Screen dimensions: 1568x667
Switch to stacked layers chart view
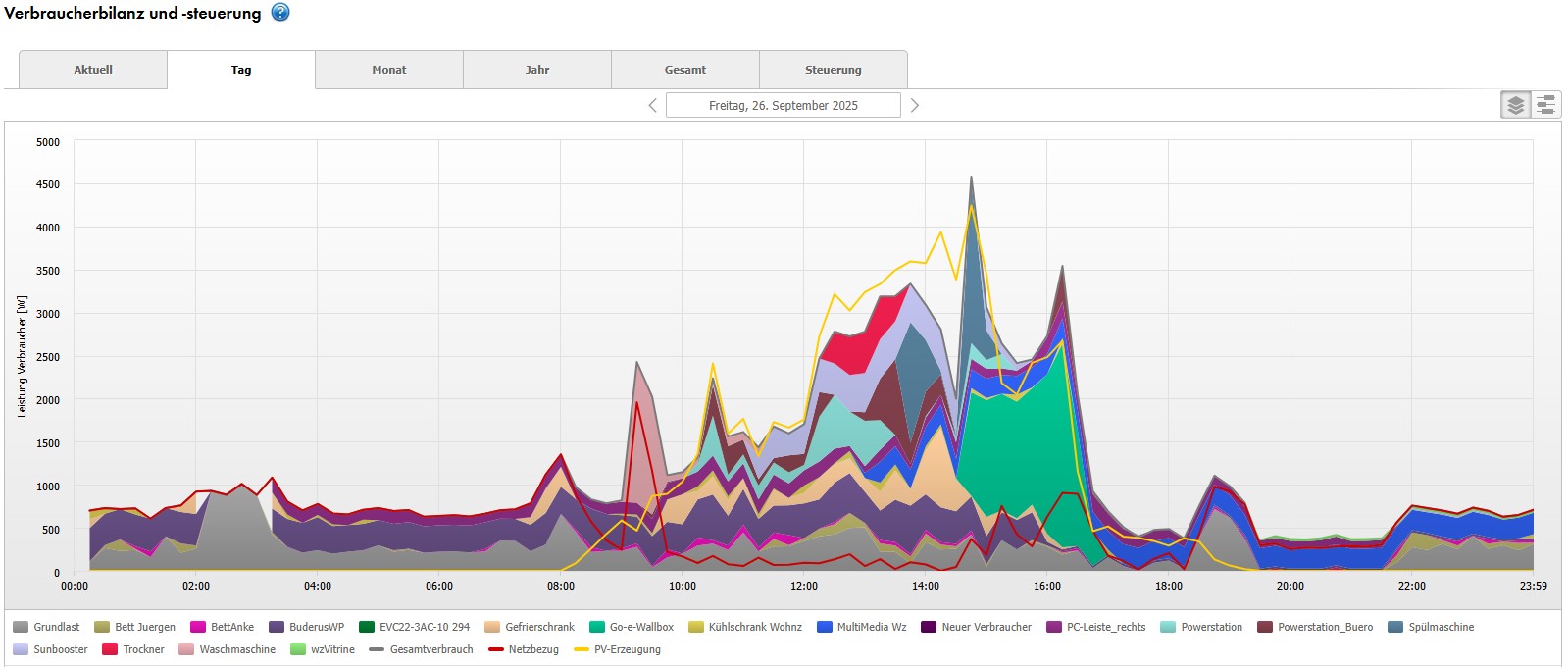coord(1515,105)
